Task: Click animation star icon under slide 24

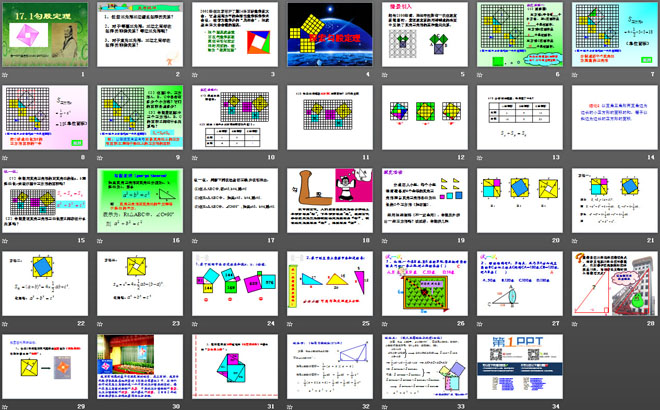Action: pyautogui.click(x=195, y=324)
